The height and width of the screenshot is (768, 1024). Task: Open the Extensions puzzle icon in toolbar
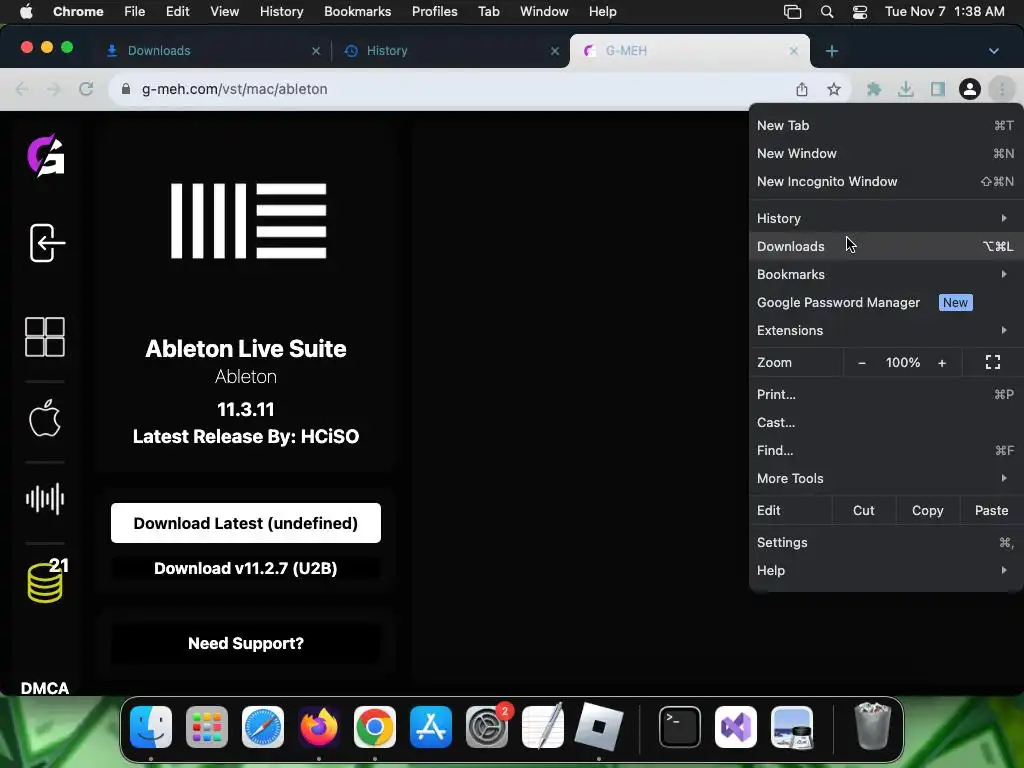pyautogui.click(x=873, y=89)
